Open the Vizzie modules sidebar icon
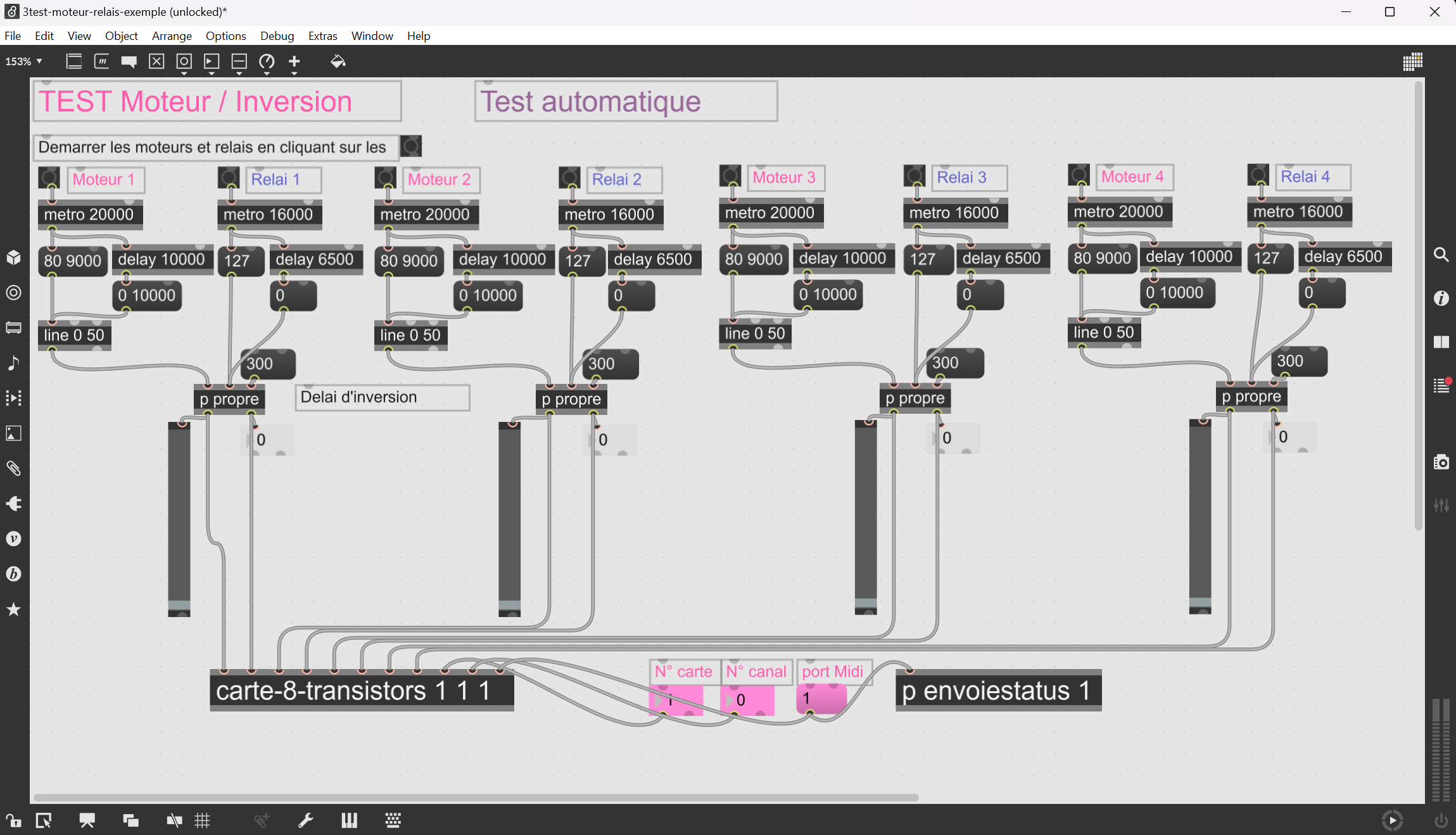 [x=14, y=539]
